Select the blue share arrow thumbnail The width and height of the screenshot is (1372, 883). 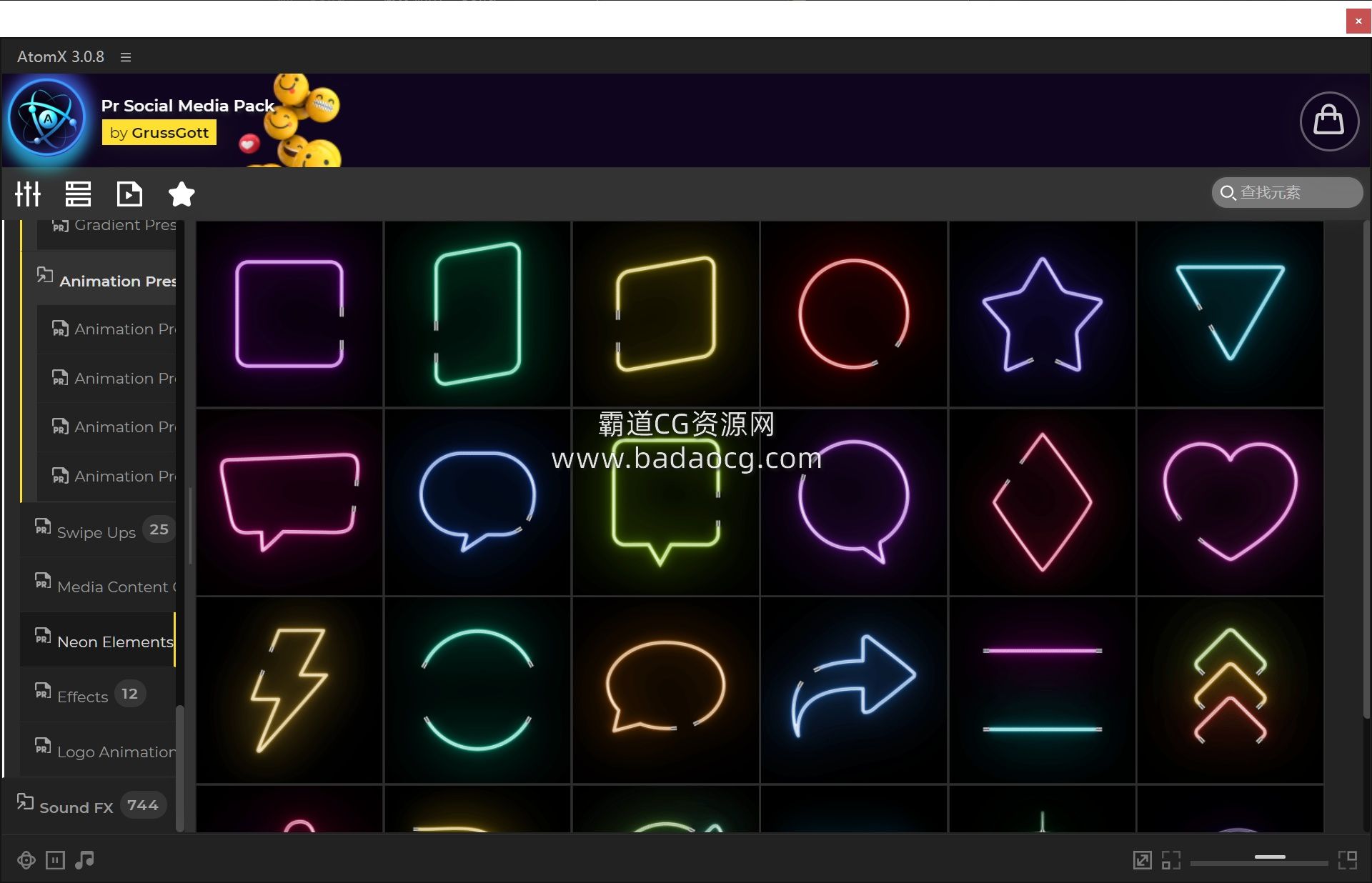click(x=854, y=690)
